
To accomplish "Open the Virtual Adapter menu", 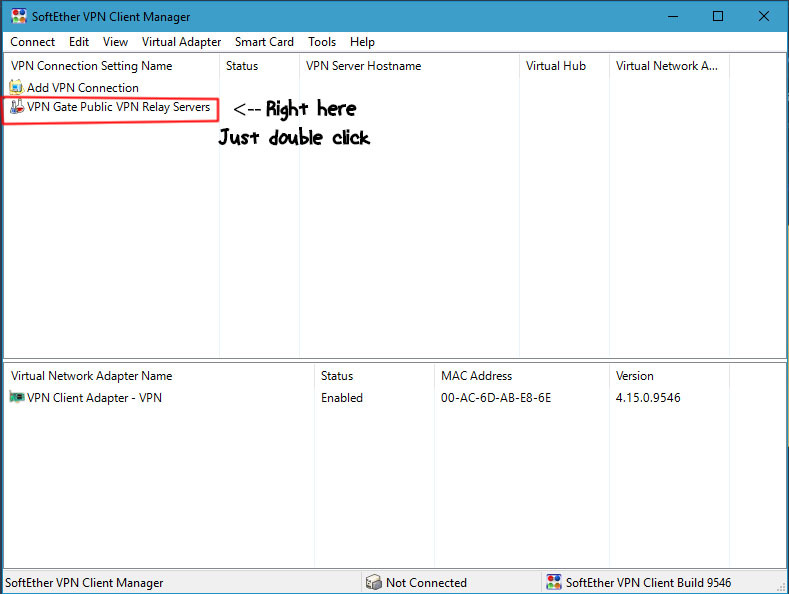I will click(181, 42).
